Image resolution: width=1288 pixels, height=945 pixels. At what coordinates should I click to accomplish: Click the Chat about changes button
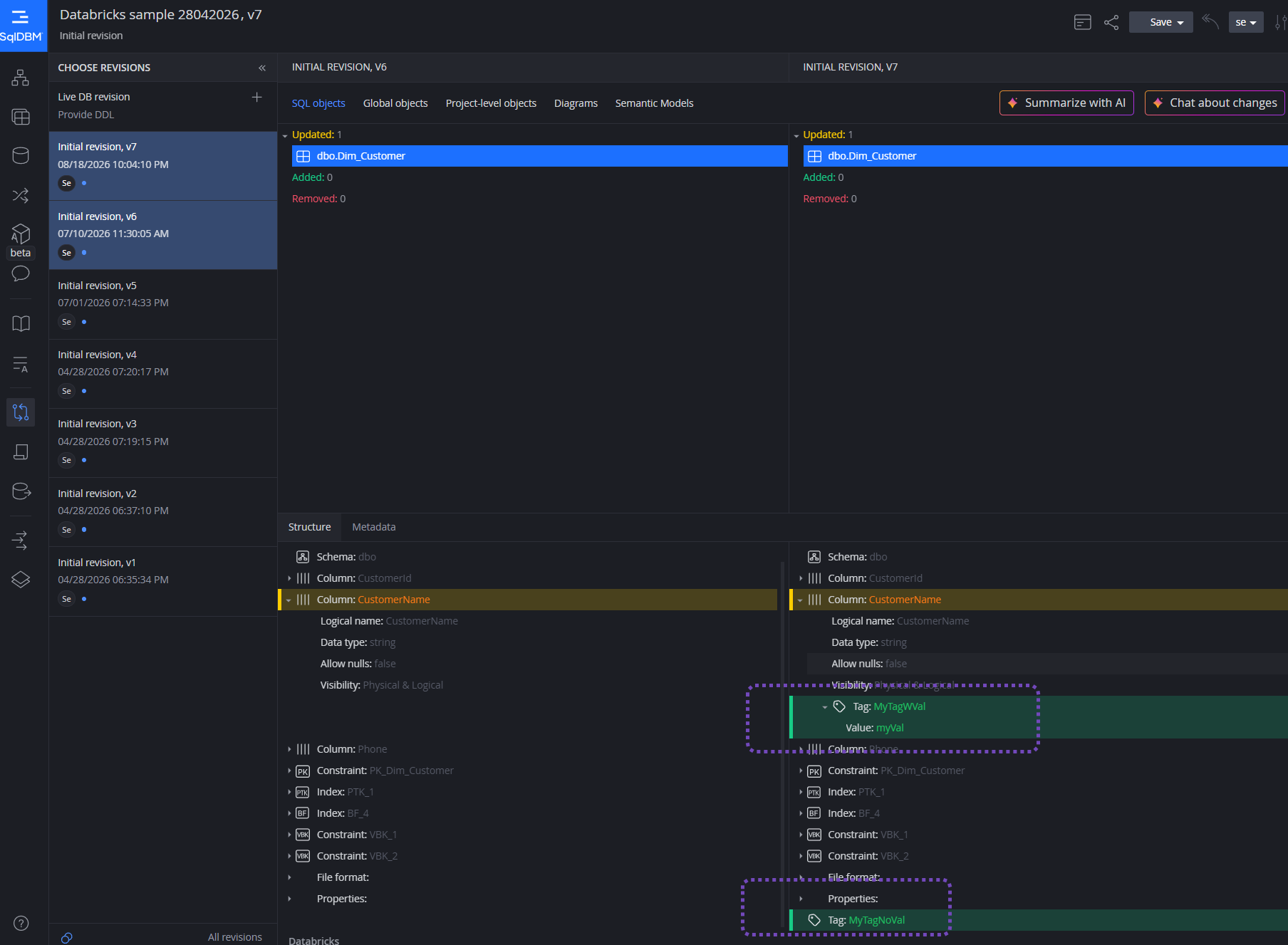(x=1215, y=103)
